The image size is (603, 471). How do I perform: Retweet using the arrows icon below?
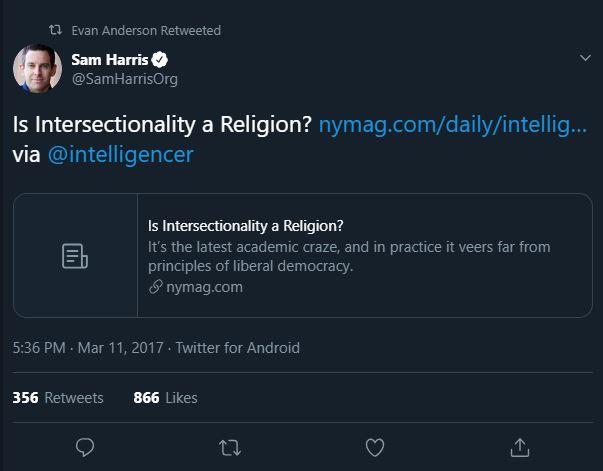[x=230, y=445]
